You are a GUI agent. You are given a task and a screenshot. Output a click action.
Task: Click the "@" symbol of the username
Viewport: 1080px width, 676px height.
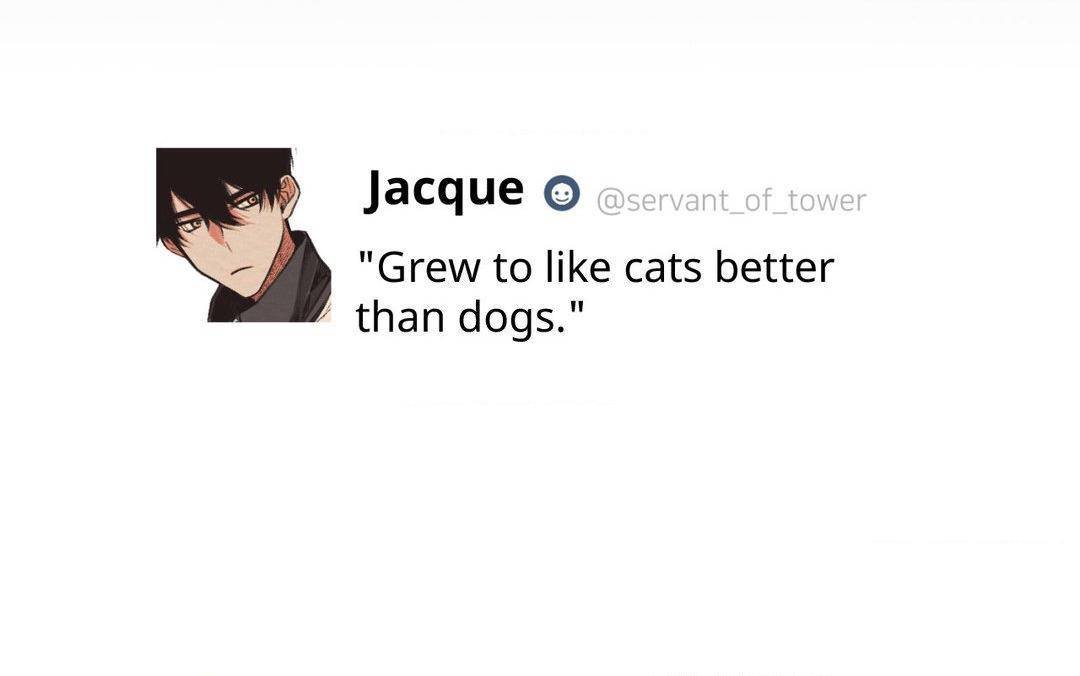(x=610, y=201)
